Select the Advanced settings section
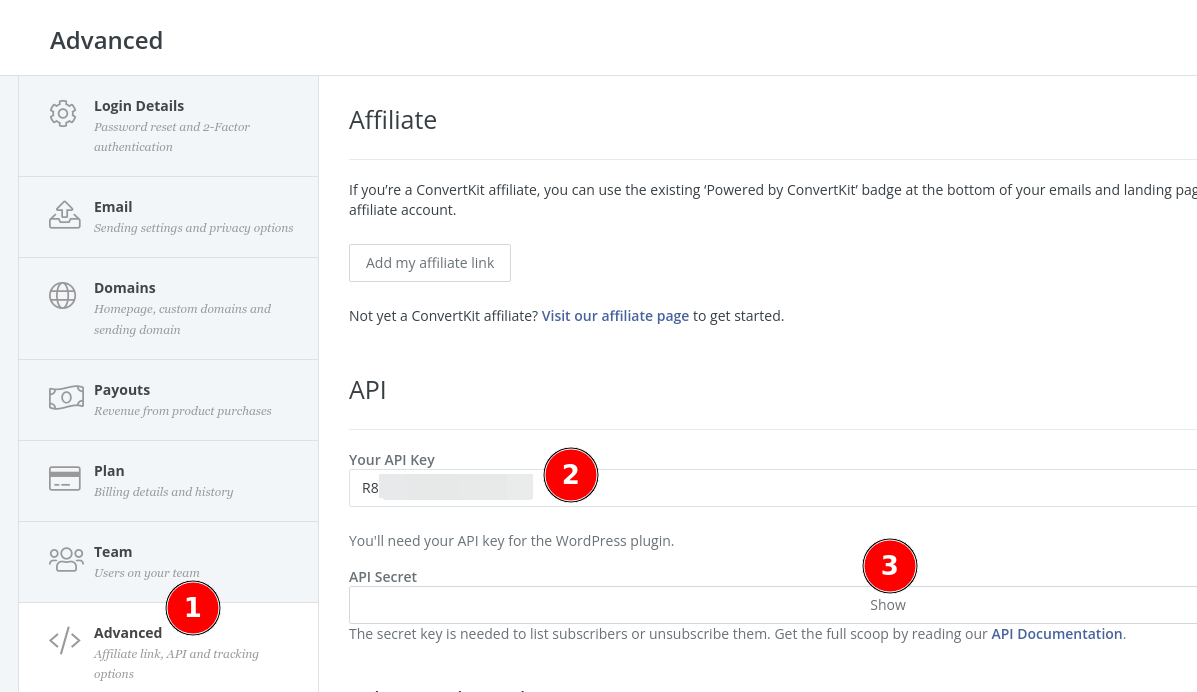The height and width of the screenshot is (692, 1197). coord(169,648)
